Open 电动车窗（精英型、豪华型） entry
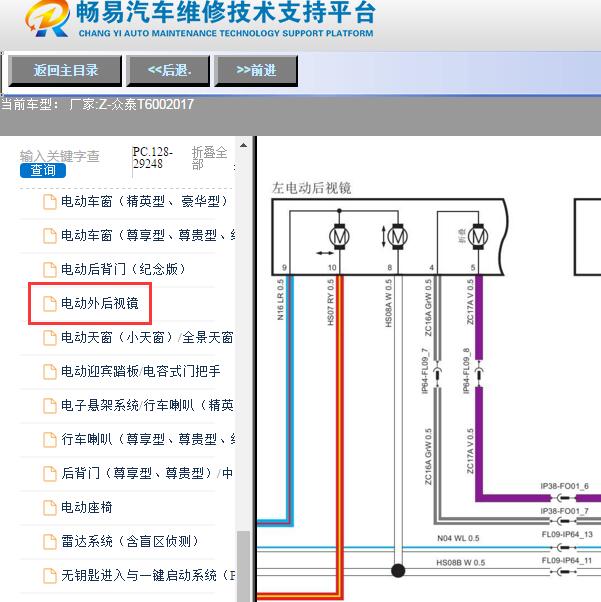The width and height of the screenshot is (601, 602). (144, 201)
